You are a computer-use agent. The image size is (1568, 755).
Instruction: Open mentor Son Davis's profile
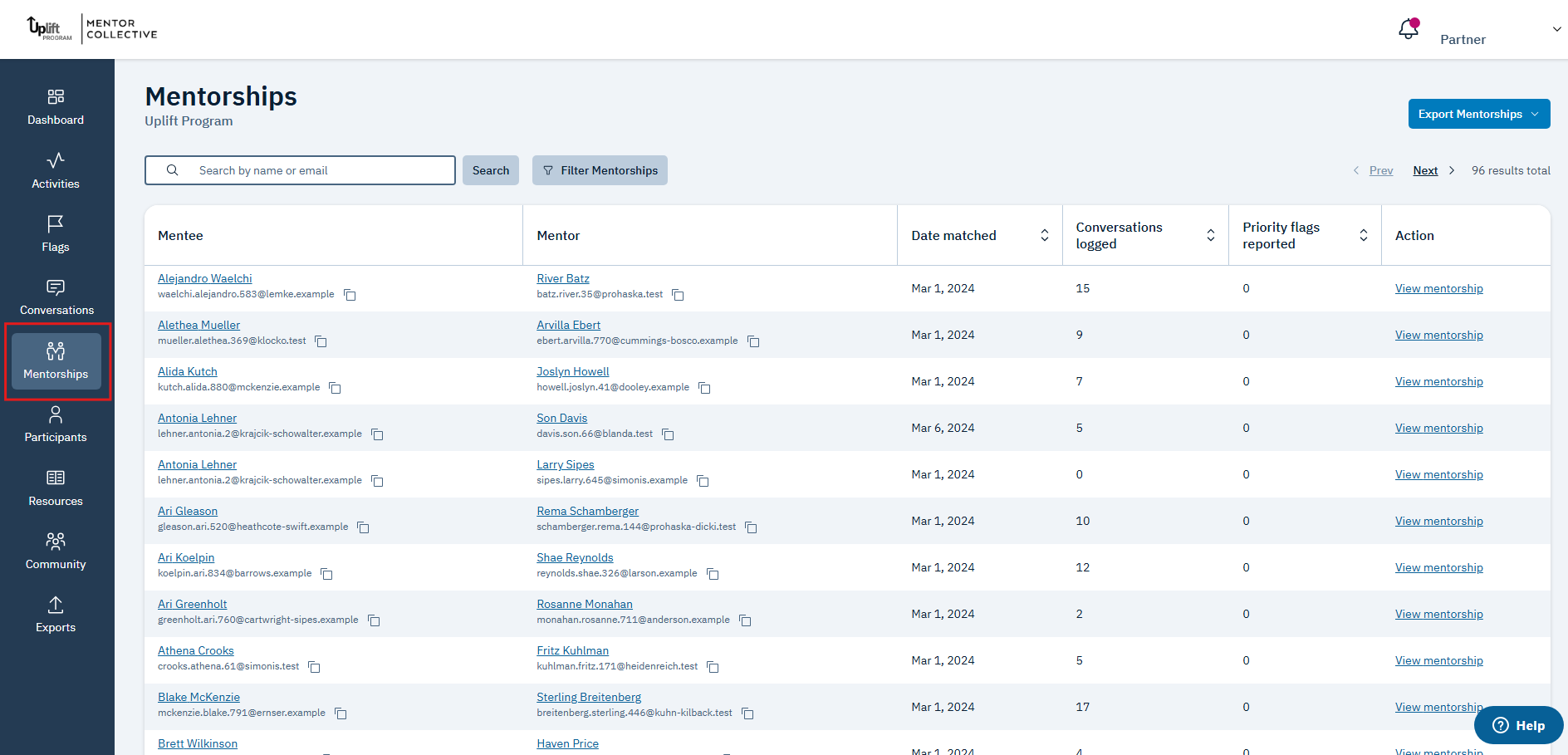562,418
